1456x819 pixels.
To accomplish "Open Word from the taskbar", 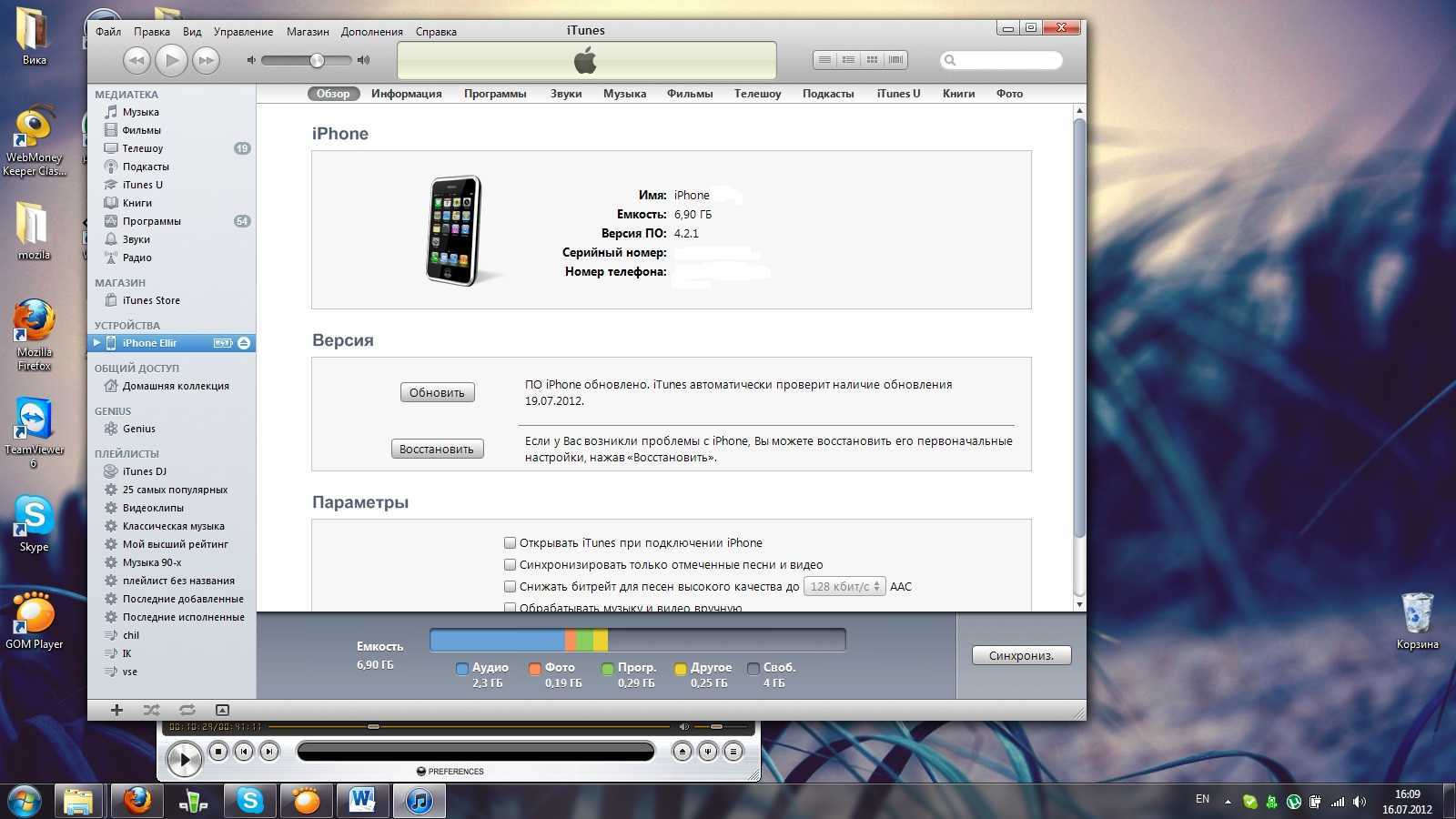I will (x=362, y=800).
